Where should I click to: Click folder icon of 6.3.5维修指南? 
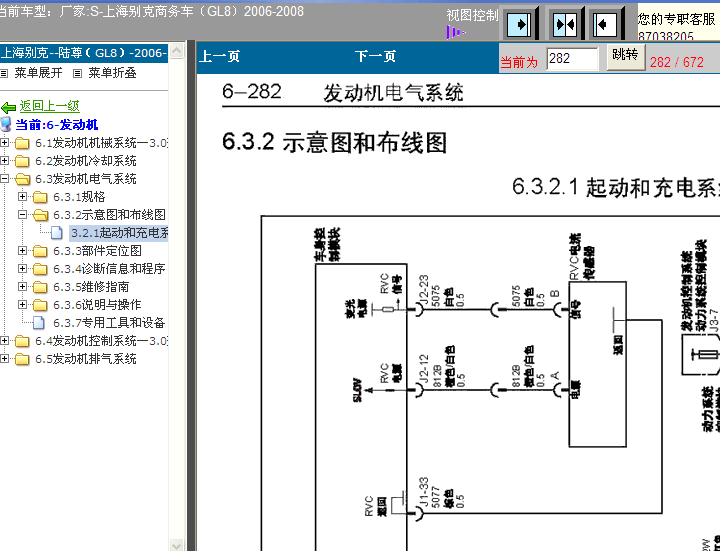point(40,287)
